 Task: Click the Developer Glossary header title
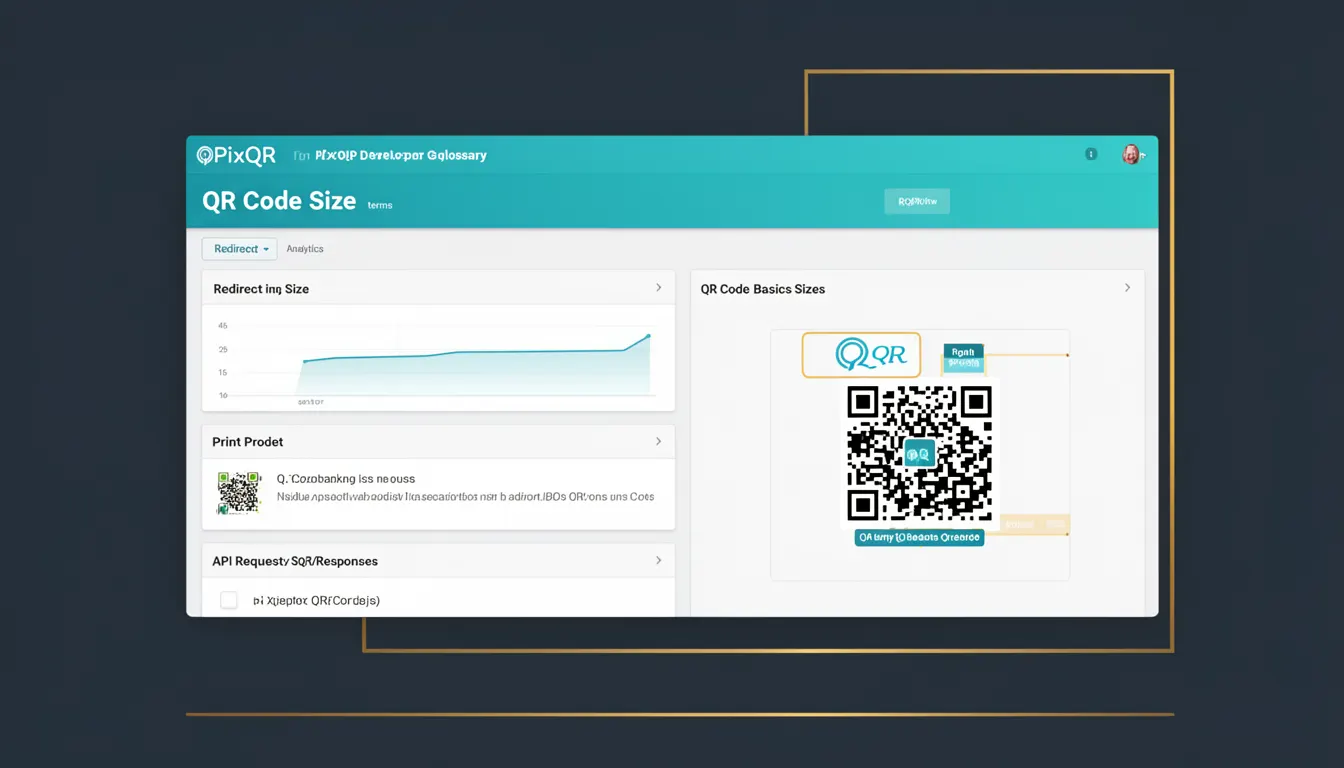pyautogui.click(x=401, y=156)
